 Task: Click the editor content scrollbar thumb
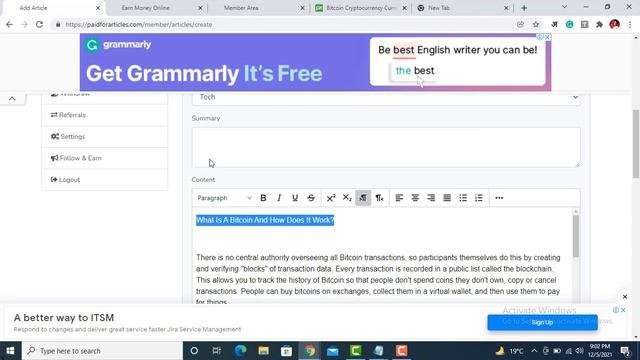tap(576, 236)
